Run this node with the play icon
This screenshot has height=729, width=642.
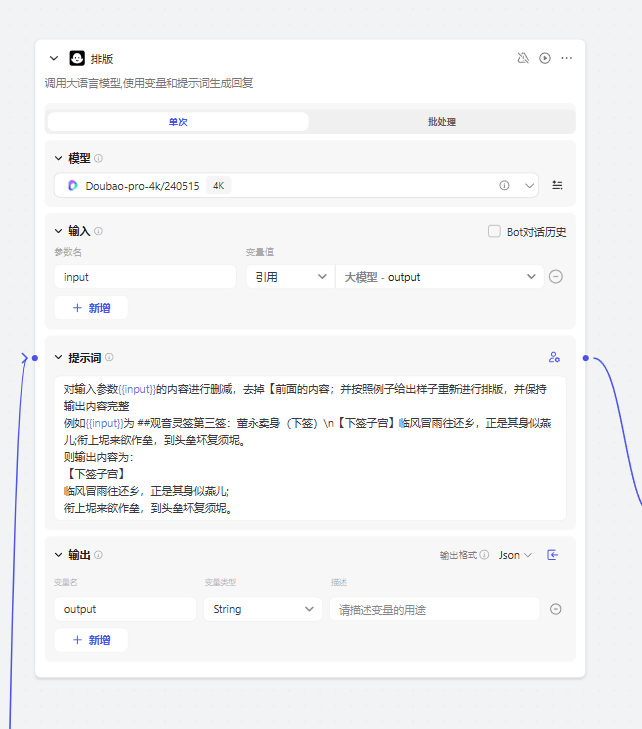[545, 58]
